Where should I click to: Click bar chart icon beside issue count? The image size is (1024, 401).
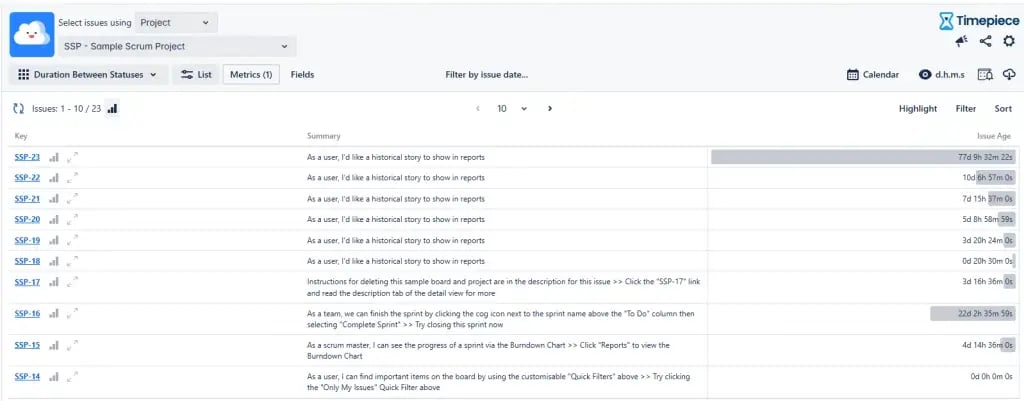(112, 108)
